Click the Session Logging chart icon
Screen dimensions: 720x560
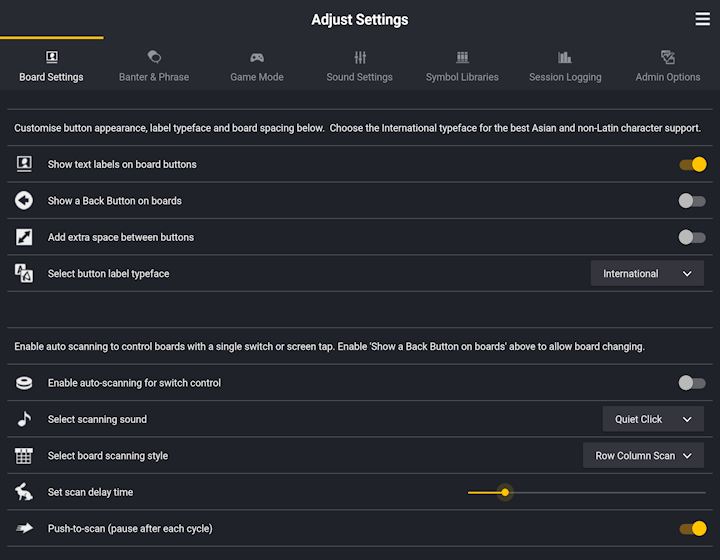tap(565, 57)
